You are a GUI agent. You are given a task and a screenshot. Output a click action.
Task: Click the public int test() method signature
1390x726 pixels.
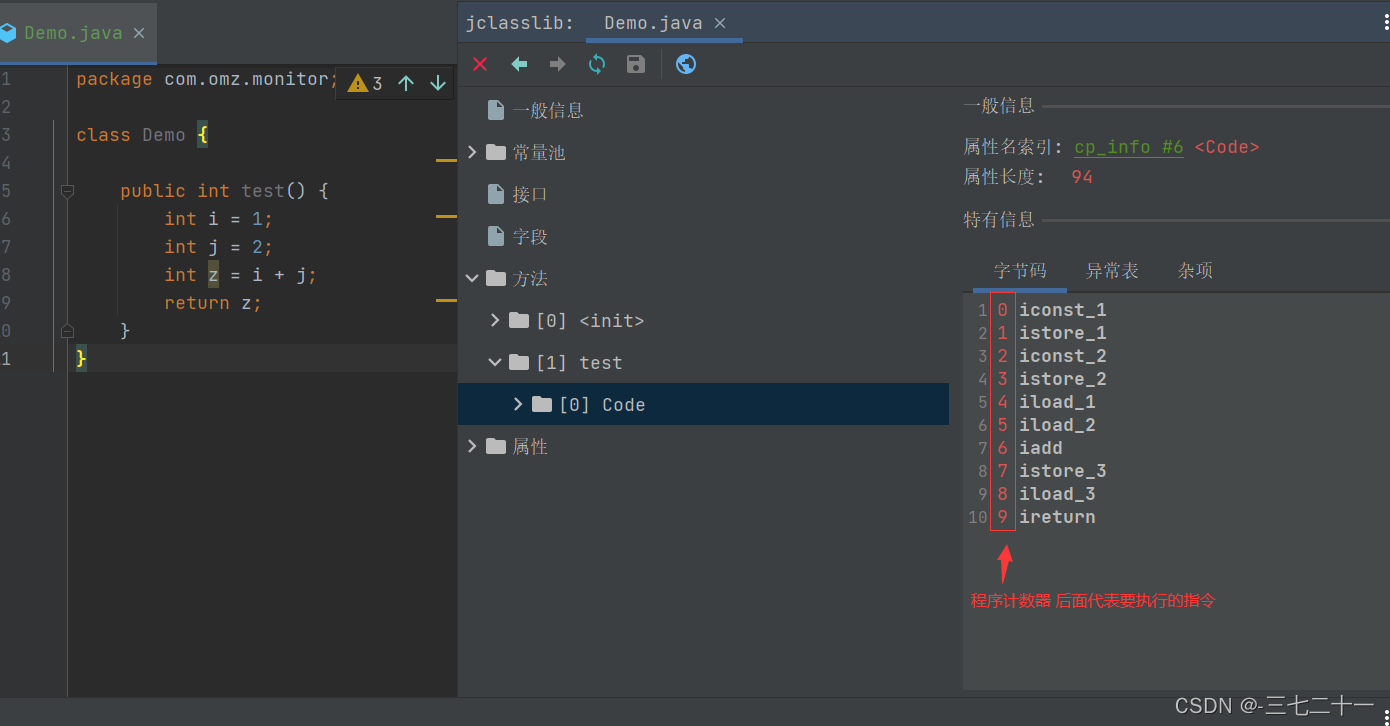(x=224, y=191)
